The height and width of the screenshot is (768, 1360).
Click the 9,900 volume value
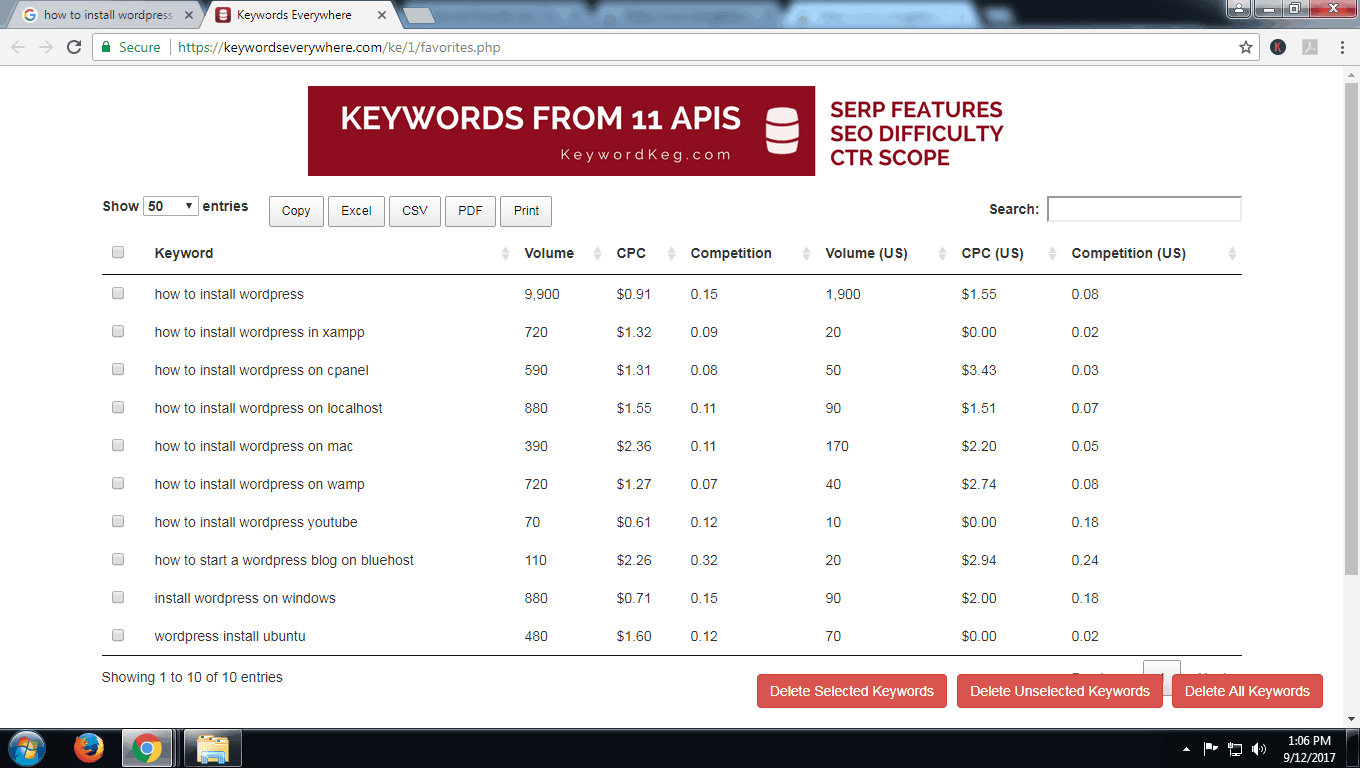(542, 294)
